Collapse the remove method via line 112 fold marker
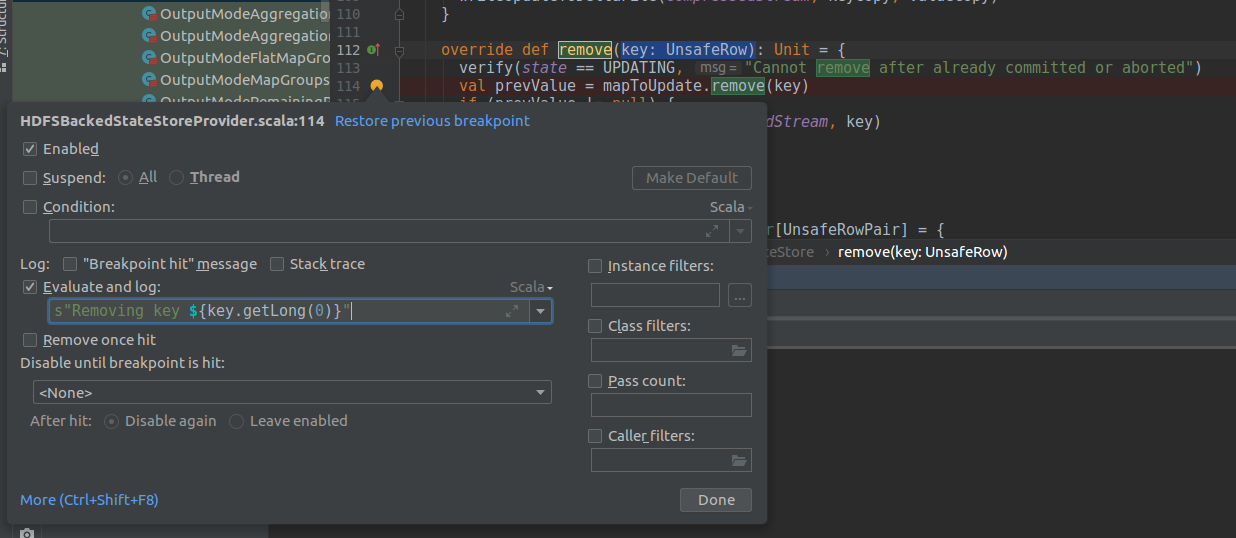The height and width of the screenshot is (538, 1236). [x=400, y=50]
